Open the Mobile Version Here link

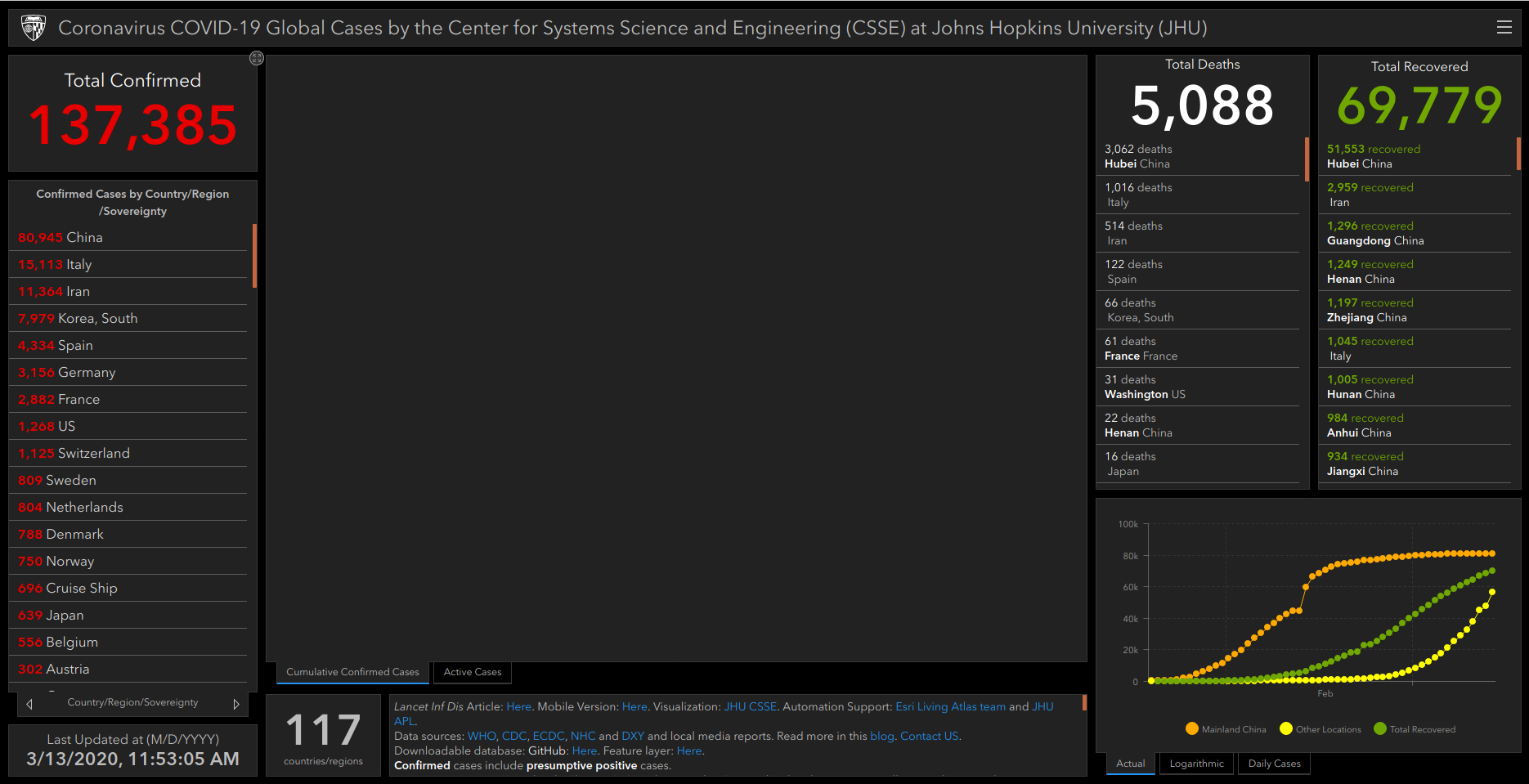pos(634,706)
